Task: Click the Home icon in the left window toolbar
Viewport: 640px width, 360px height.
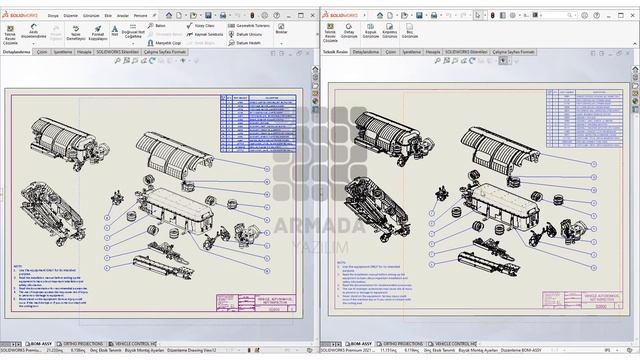Action: pyautogui.click(x=169, y=16)
